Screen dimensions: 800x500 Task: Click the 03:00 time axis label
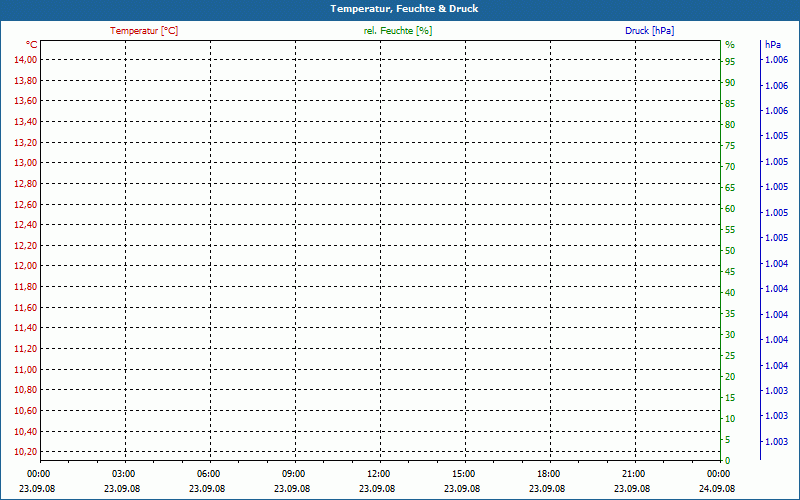123,474
